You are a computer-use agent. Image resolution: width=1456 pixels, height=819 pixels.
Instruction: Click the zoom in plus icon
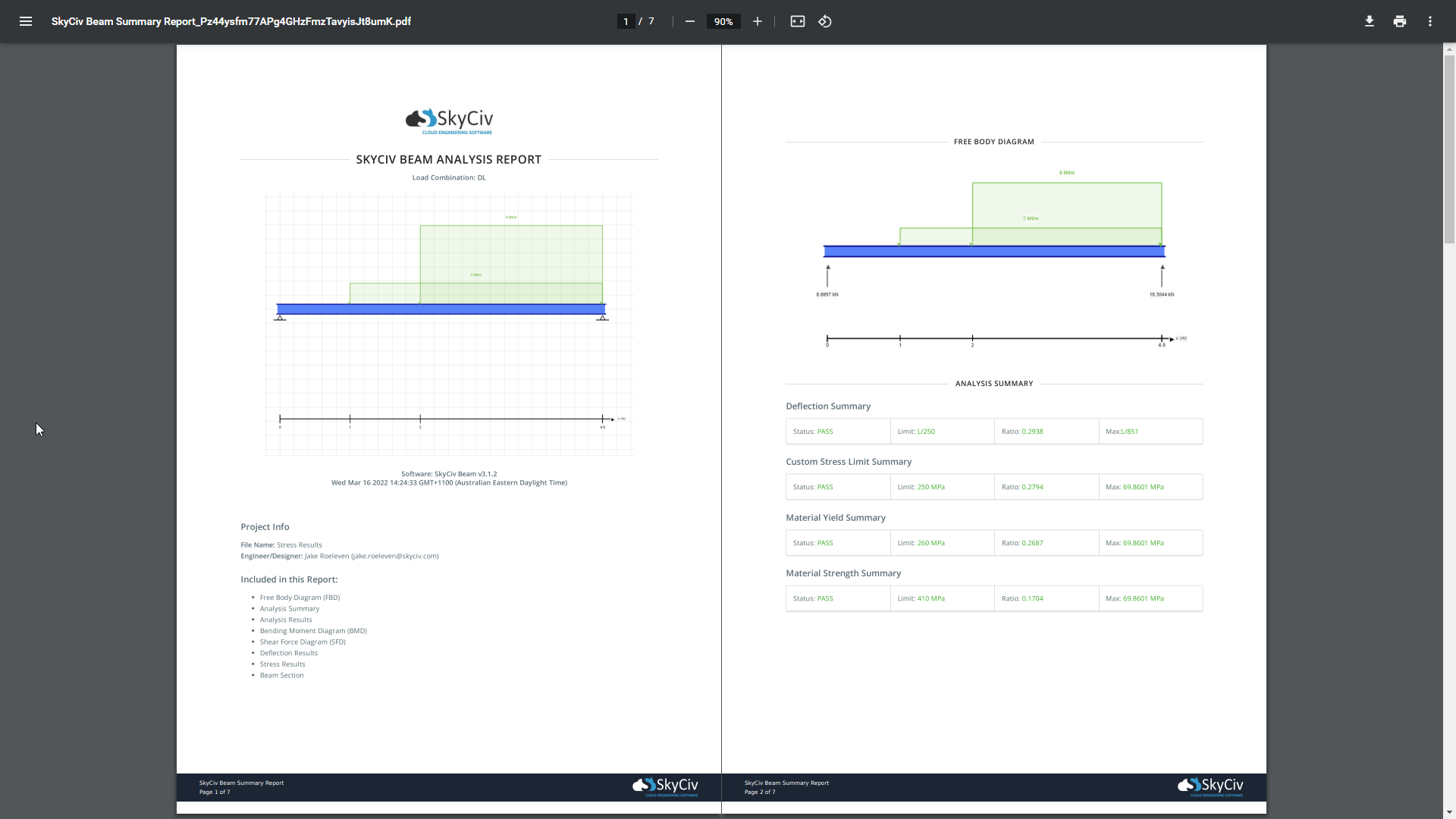point(757,21)
